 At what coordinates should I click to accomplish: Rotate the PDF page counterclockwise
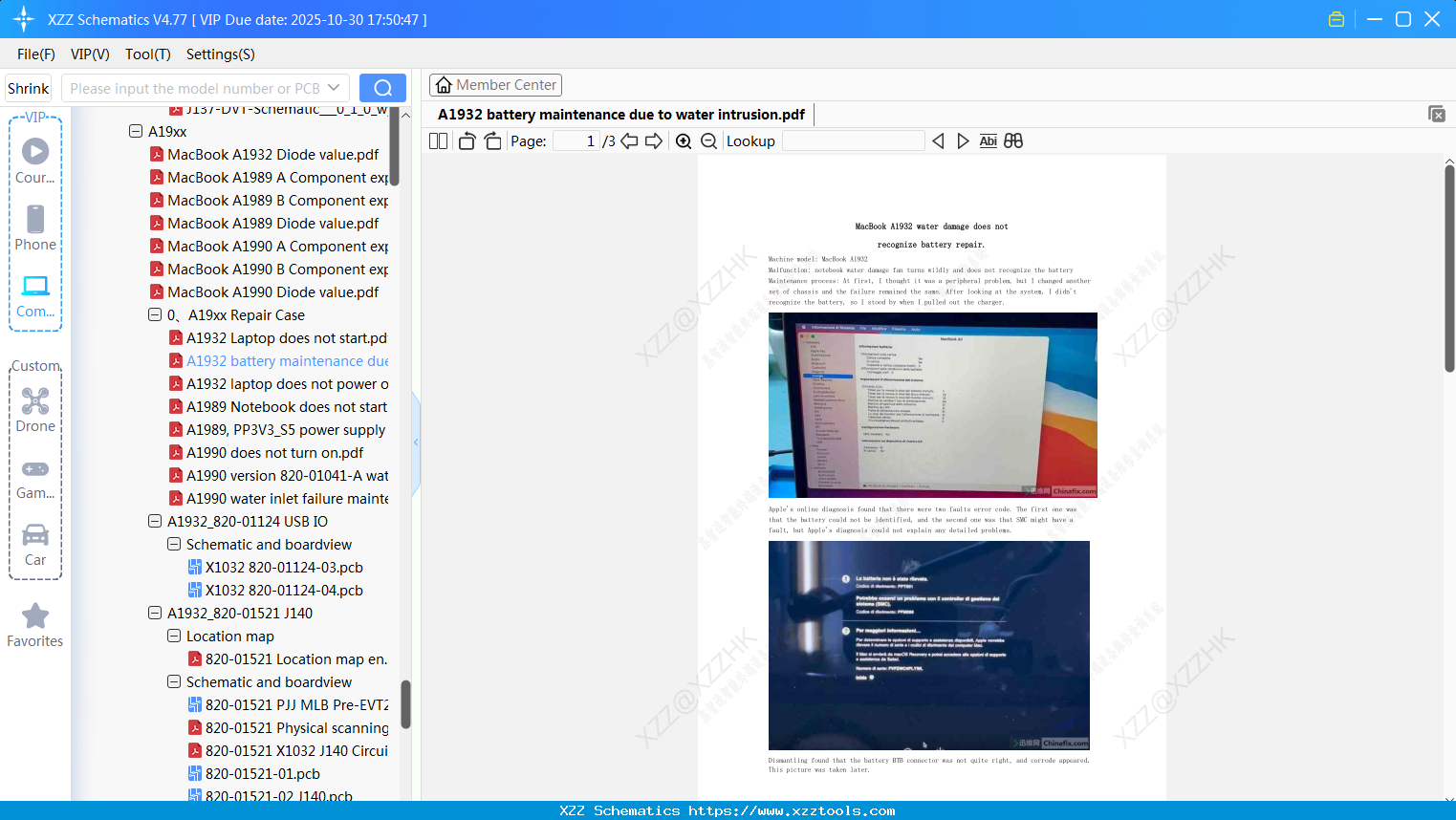pos(467,141)
